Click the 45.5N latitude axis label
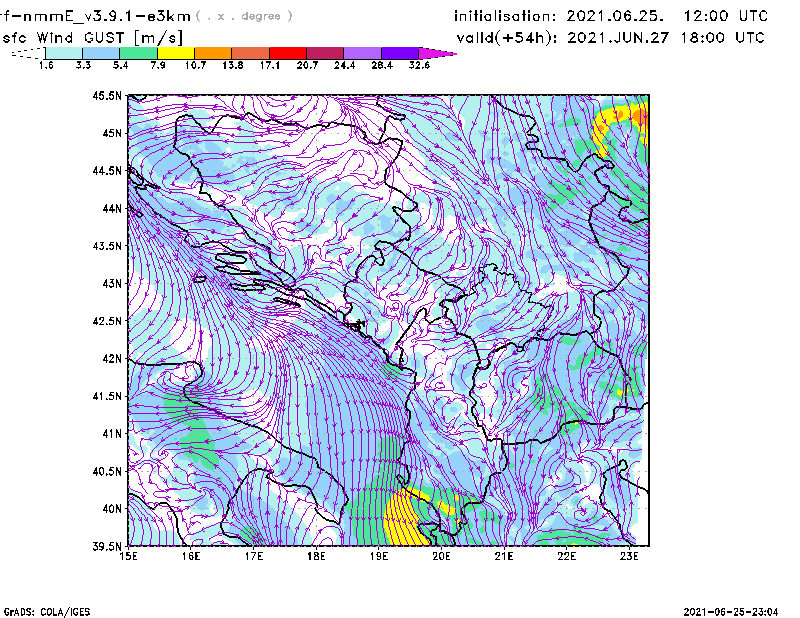 click(108, 96)
